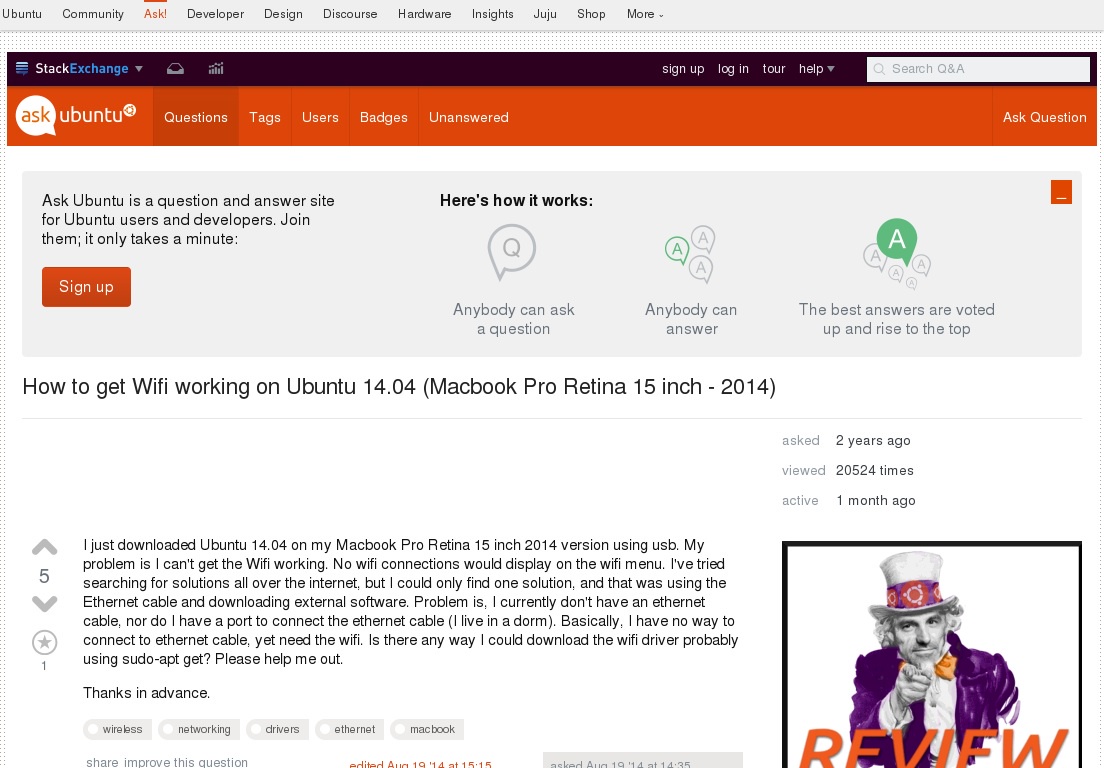This screenshot has width=1104, height=768.
Task: Open Hardware in top navigation
Action: click(425, 14)
